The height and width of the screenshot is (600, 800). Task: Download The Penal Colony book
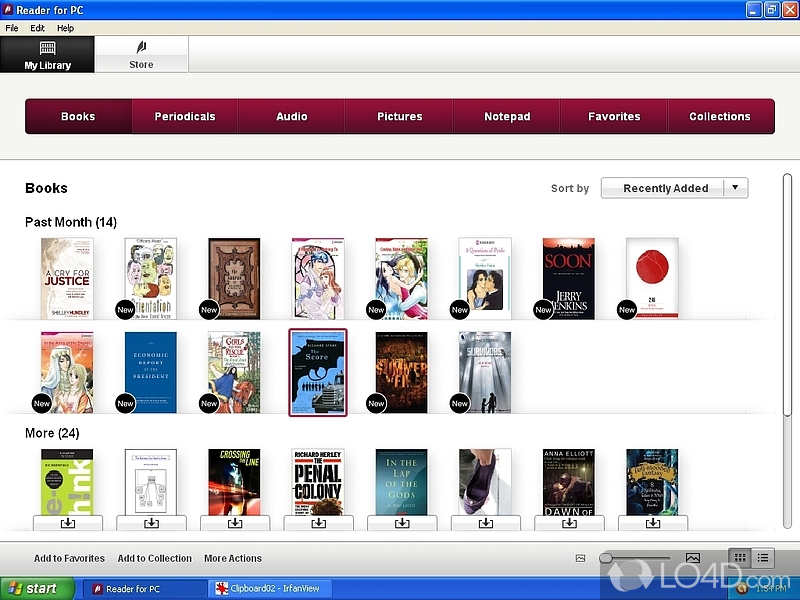coord(318,523)
